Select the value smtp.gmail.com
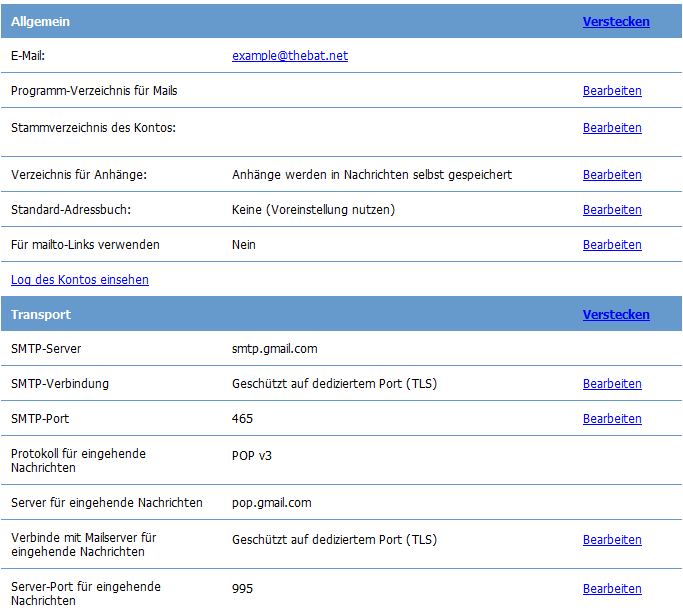Screen dimensions: 683x610 click(x=274, y=349)
